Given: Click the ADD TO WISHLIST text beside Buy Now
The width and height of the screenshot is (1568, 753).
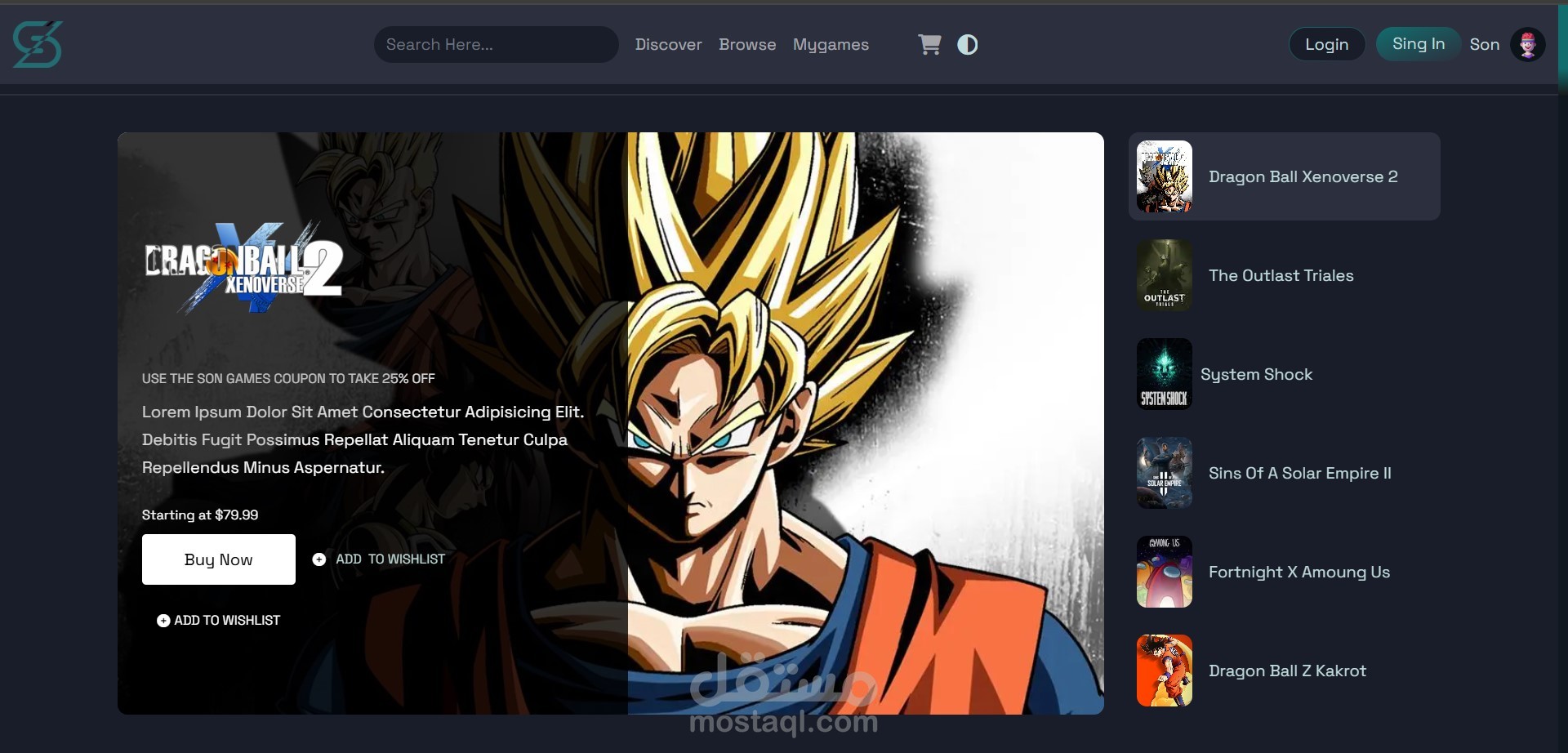Looking at the screenshot, I should coord(390,559).
